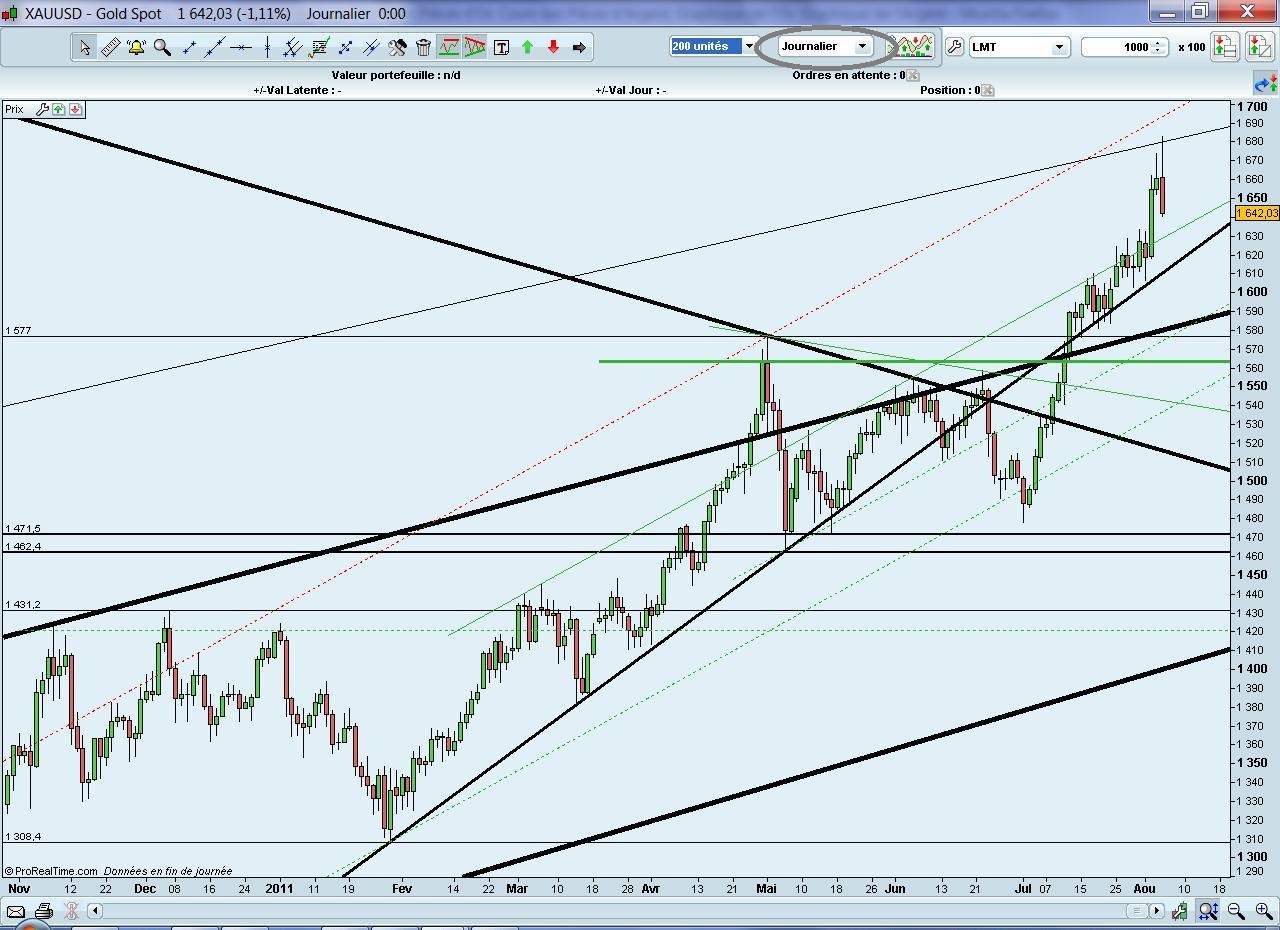1280x930 pixels.
Task: Toggle the triangle pattern display button
Action: click(x=475, y=47)
